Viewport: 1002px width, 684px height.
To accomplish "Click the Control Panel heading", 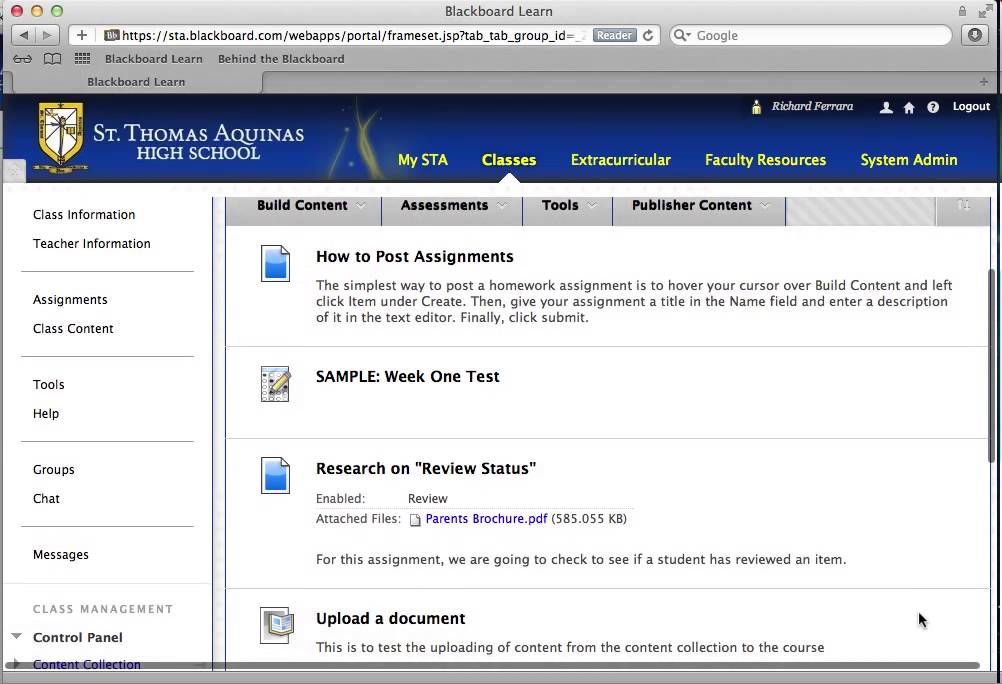I will tap(78, 637).
